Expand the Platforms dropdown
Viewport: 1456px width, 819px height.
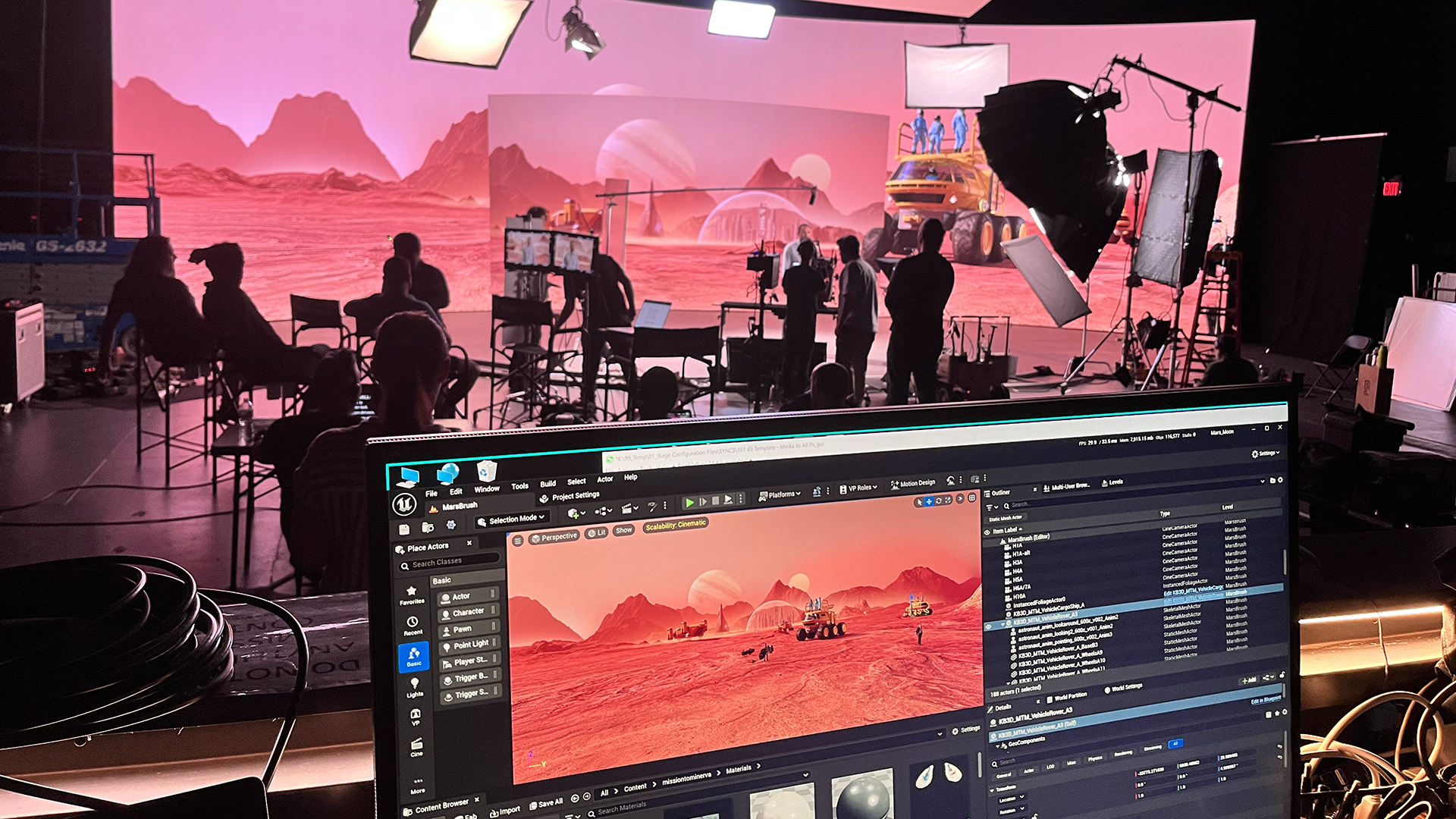[x=780, y=495]
